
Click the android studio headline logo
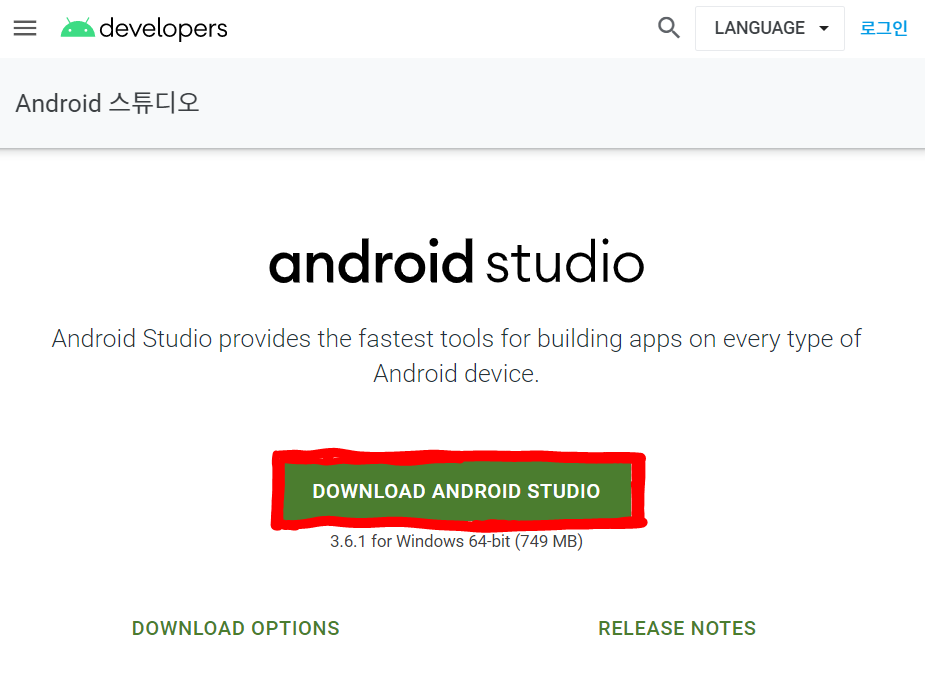(x=457, y=261)
